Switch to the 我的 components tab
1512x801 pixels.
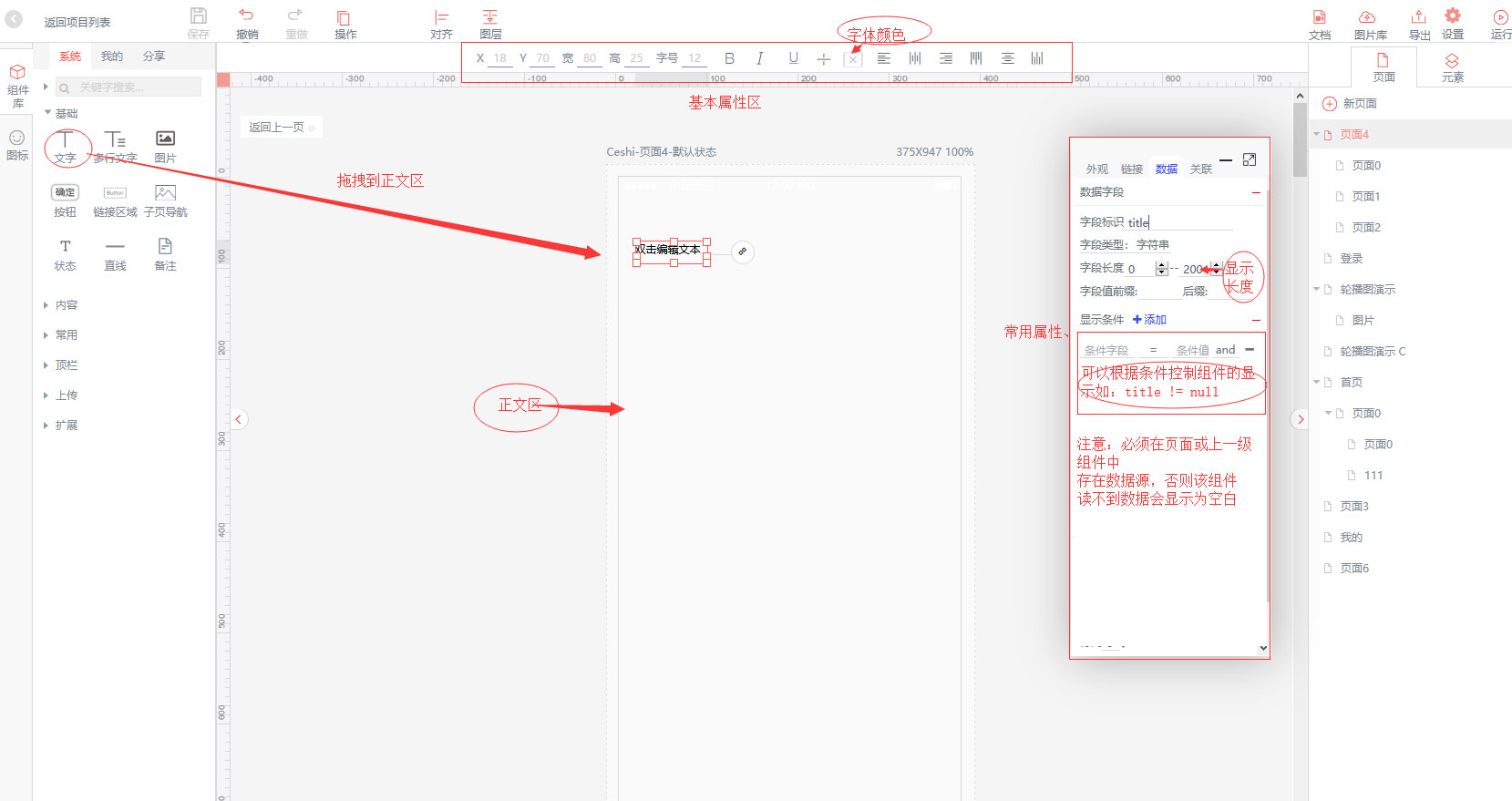click(x=111, y=56)
